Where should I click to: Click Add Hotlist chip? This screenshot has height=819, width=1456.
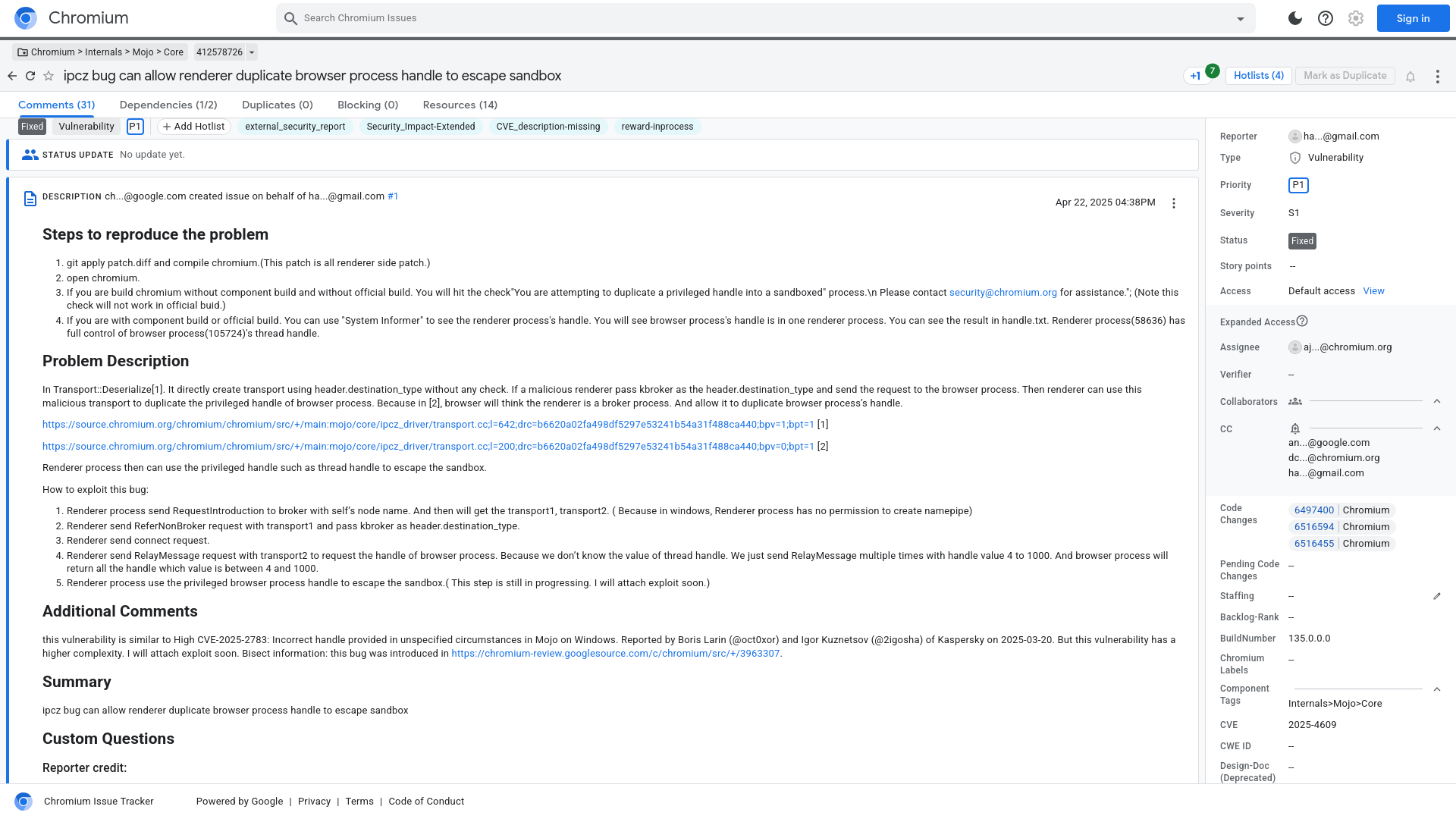pos(193,127)
